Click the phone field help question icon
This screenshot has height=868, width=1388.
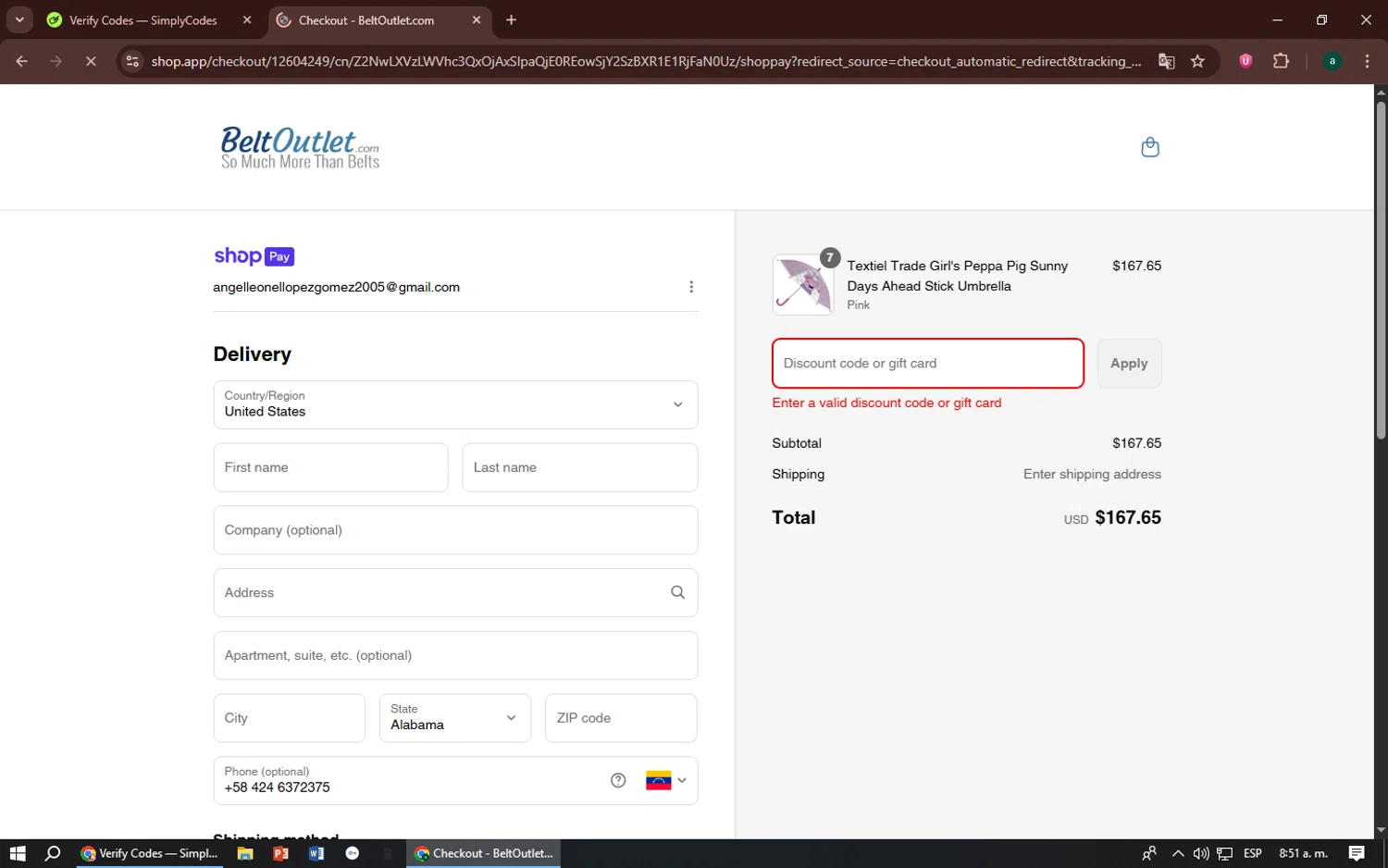pyautogui.click(x=618, y=780)
